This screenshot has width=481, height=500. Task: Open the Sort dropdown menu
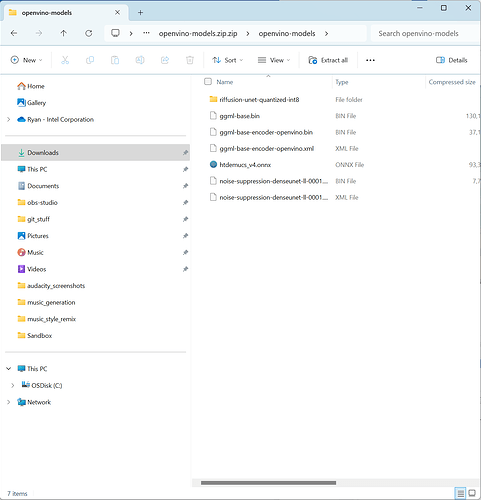point(228,60)
